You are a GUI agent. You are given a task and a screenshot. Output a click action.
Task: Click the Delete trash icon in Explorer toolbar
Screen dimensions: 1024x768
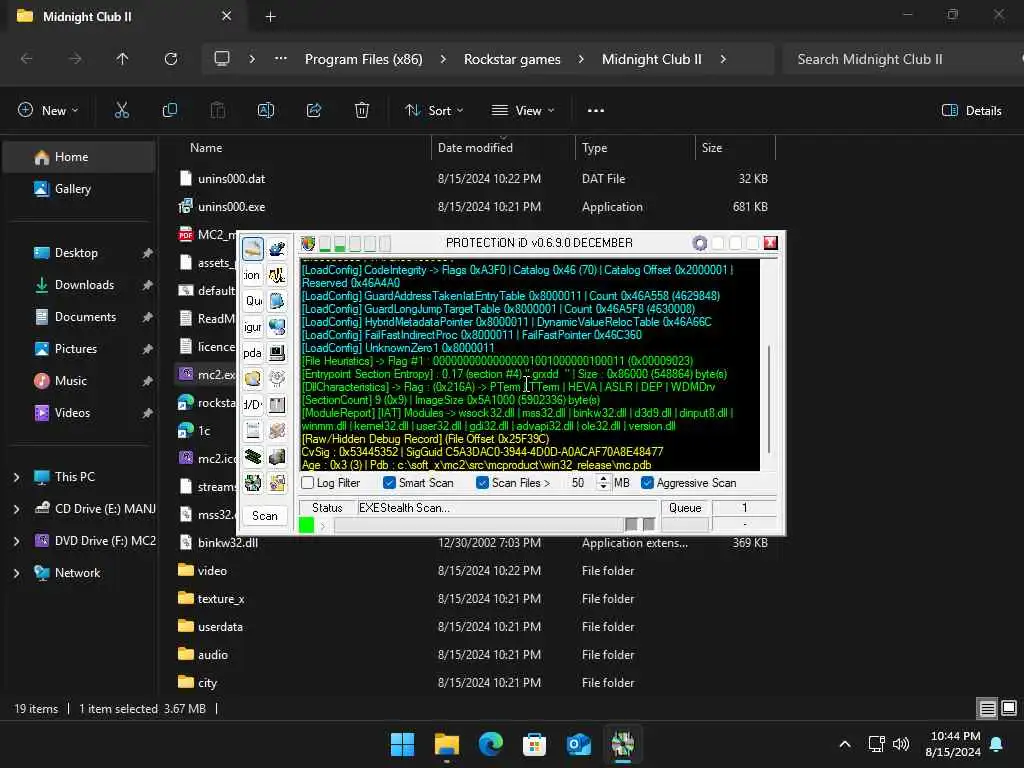[x=362, y=110]
